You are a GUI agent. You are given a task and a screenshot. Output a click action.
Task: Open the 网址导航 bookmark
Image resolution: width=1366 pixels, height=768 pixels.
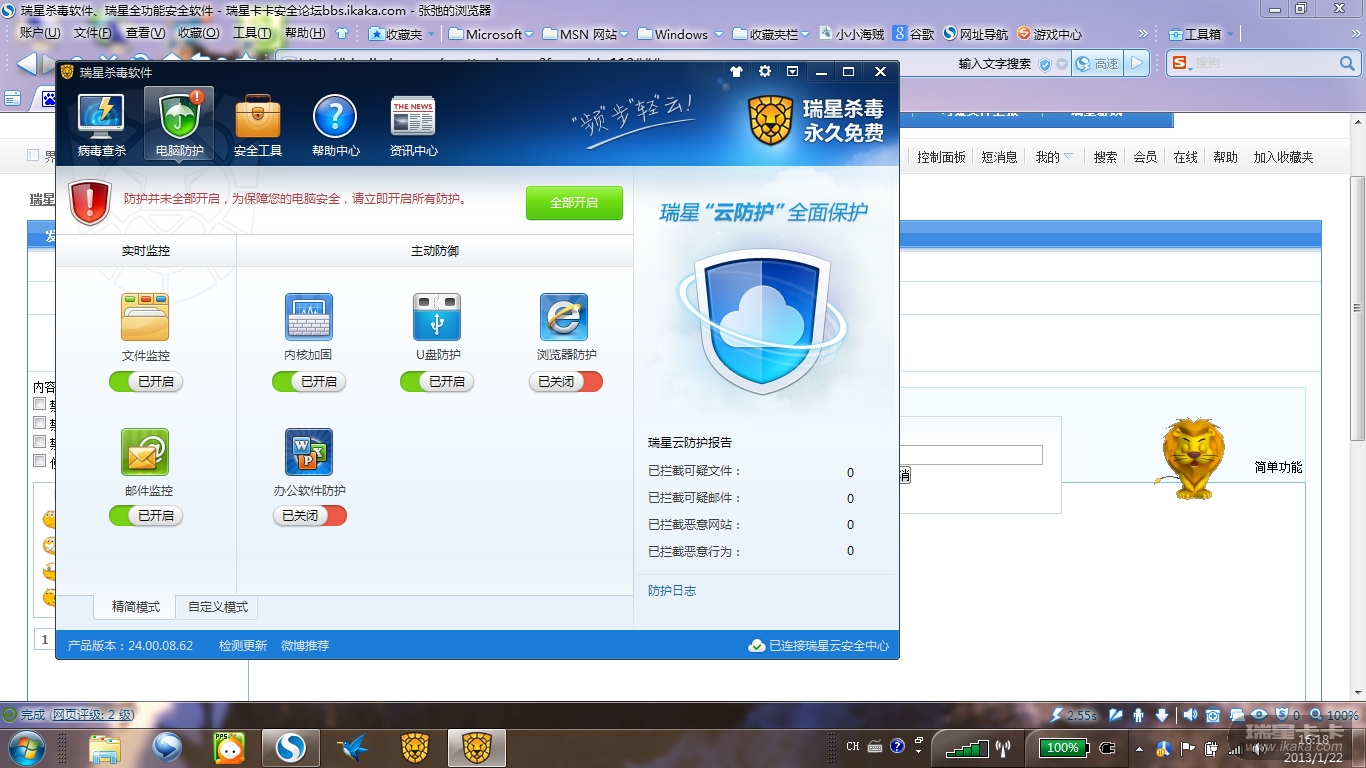pyautogui.click(x=976, y=34)
